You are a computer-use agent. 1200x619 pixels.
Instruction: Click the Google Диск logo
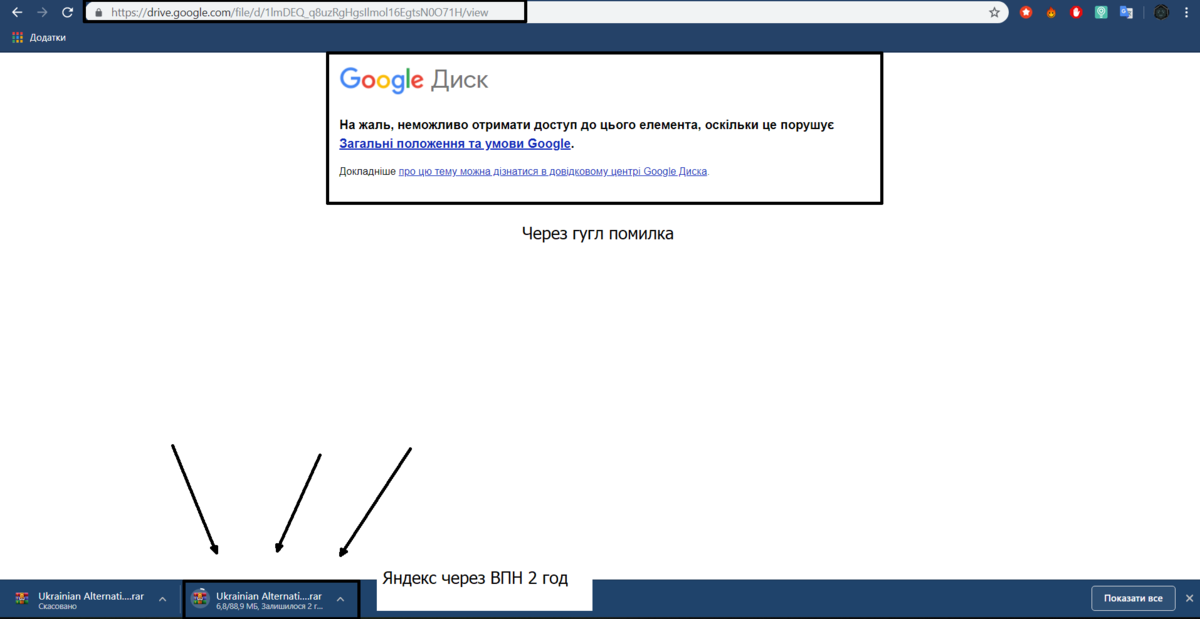click(x=414, y=80)
